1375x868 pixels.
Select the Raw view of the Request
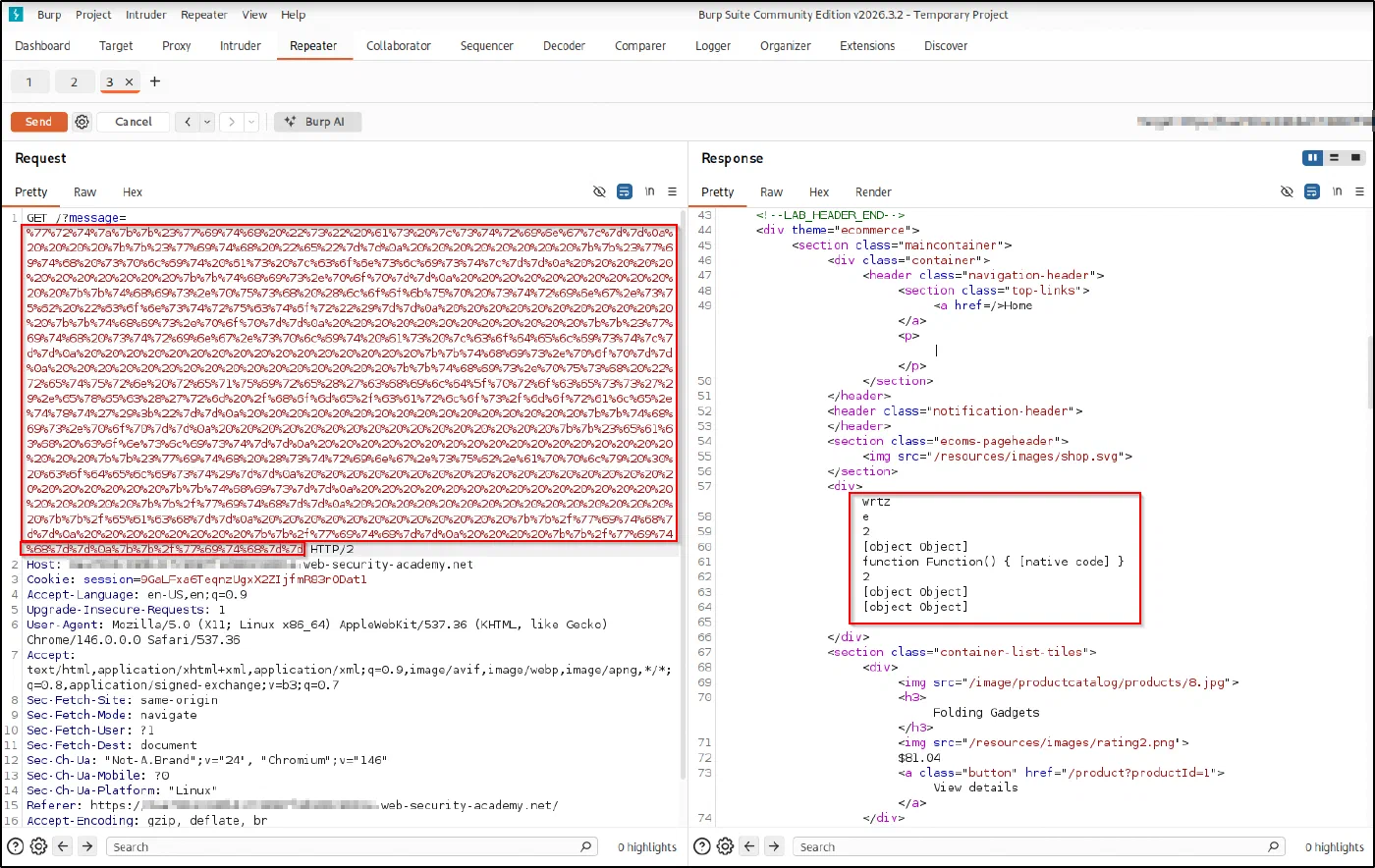click(x=85, y=191)
